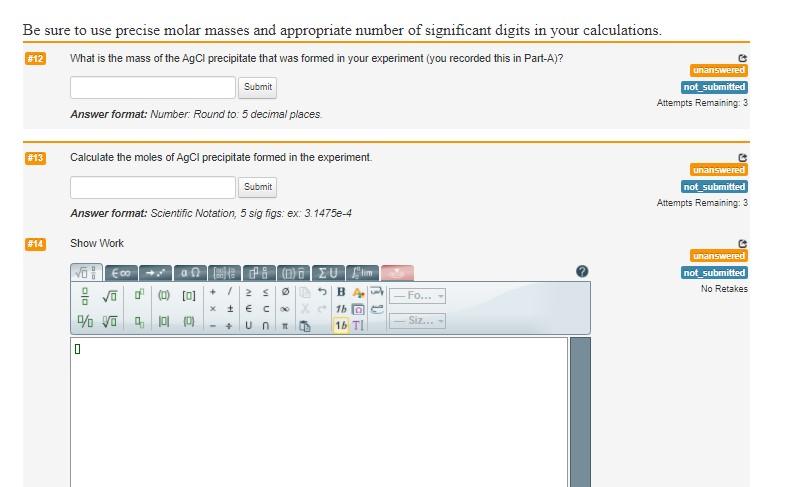Switch to the integrals and limits tab
This screenshot has height=487, width=789.
[362, 273]
